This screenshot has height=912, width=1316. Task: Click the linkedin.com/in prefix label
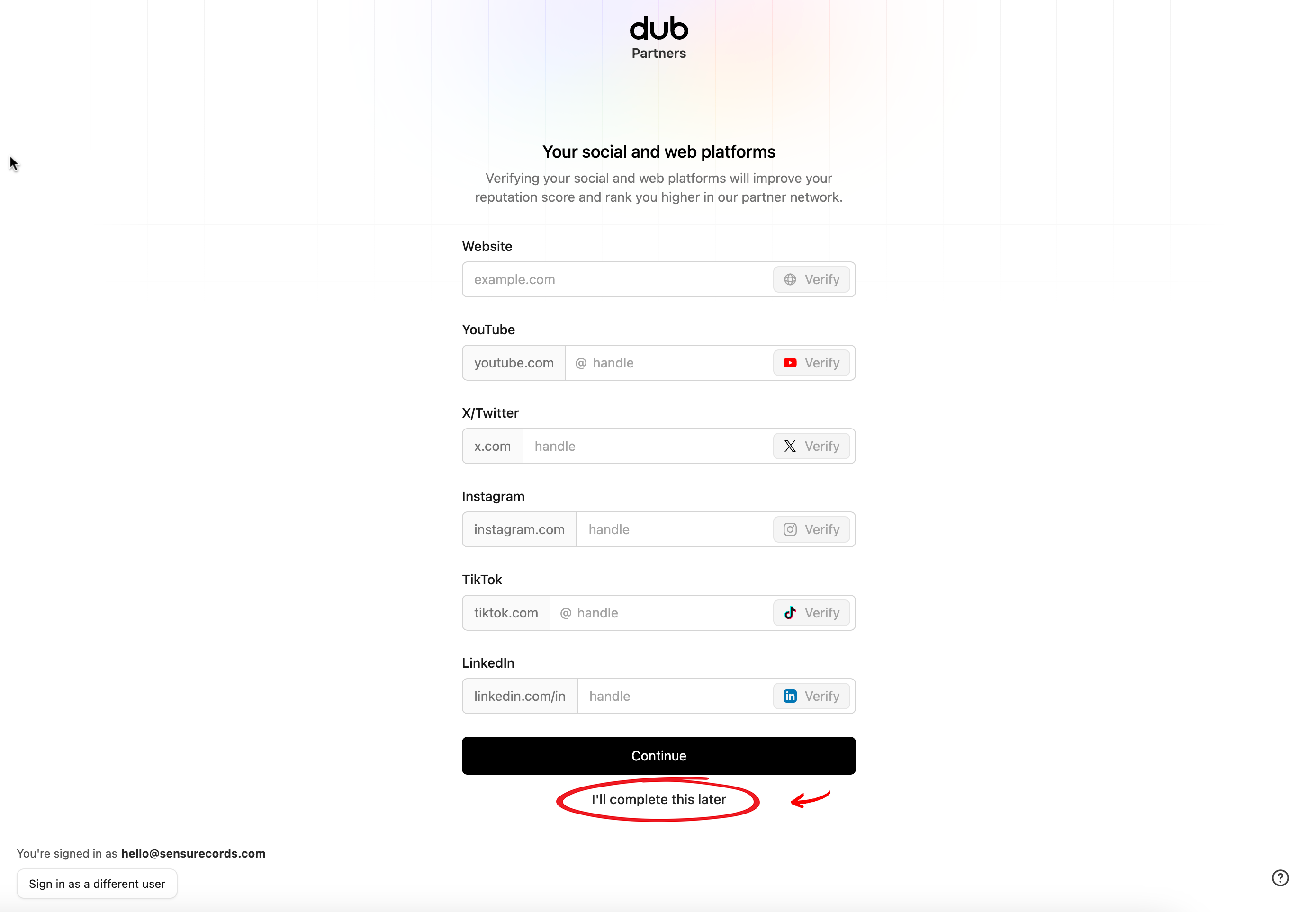pyautogui.click(x=519, y=696)
